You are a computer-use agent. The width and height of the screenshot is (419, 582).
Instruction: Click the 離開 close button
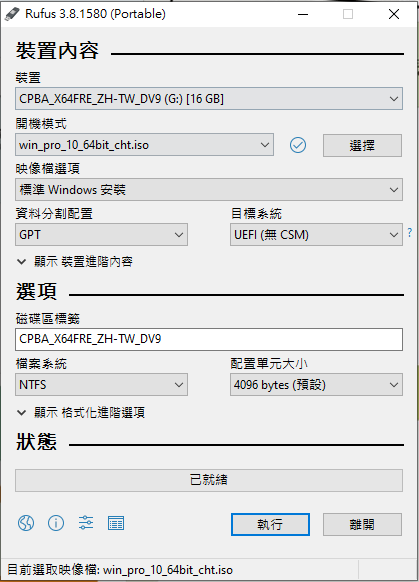[x=362, y=524]
